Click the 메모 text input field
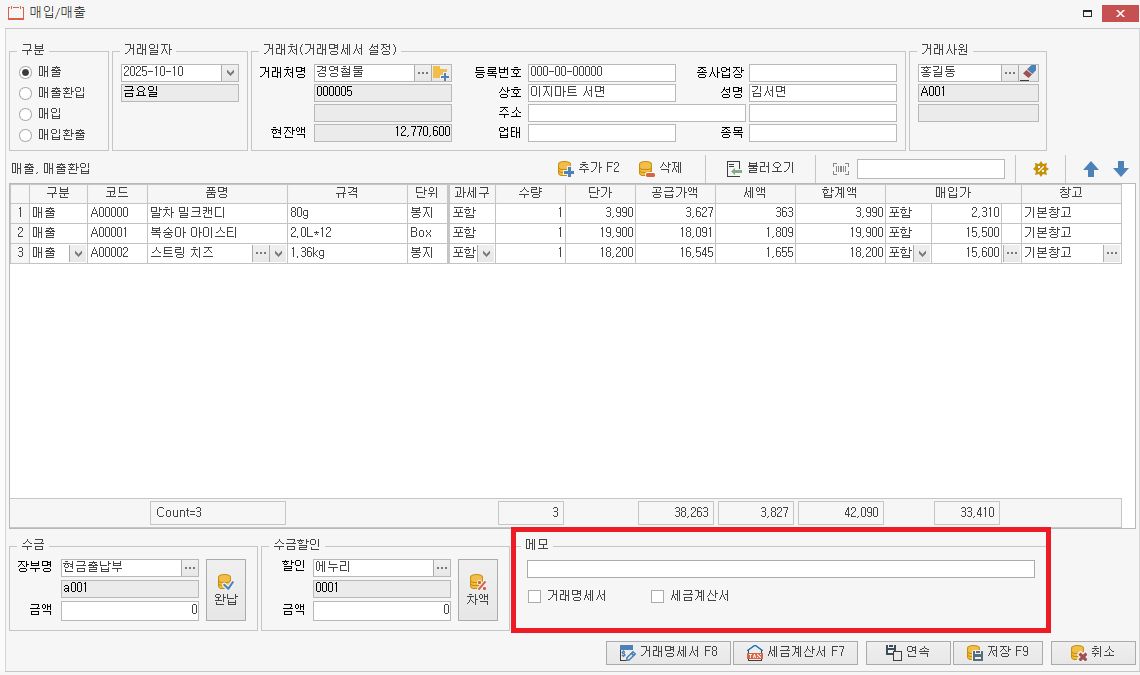 (780, 569)
